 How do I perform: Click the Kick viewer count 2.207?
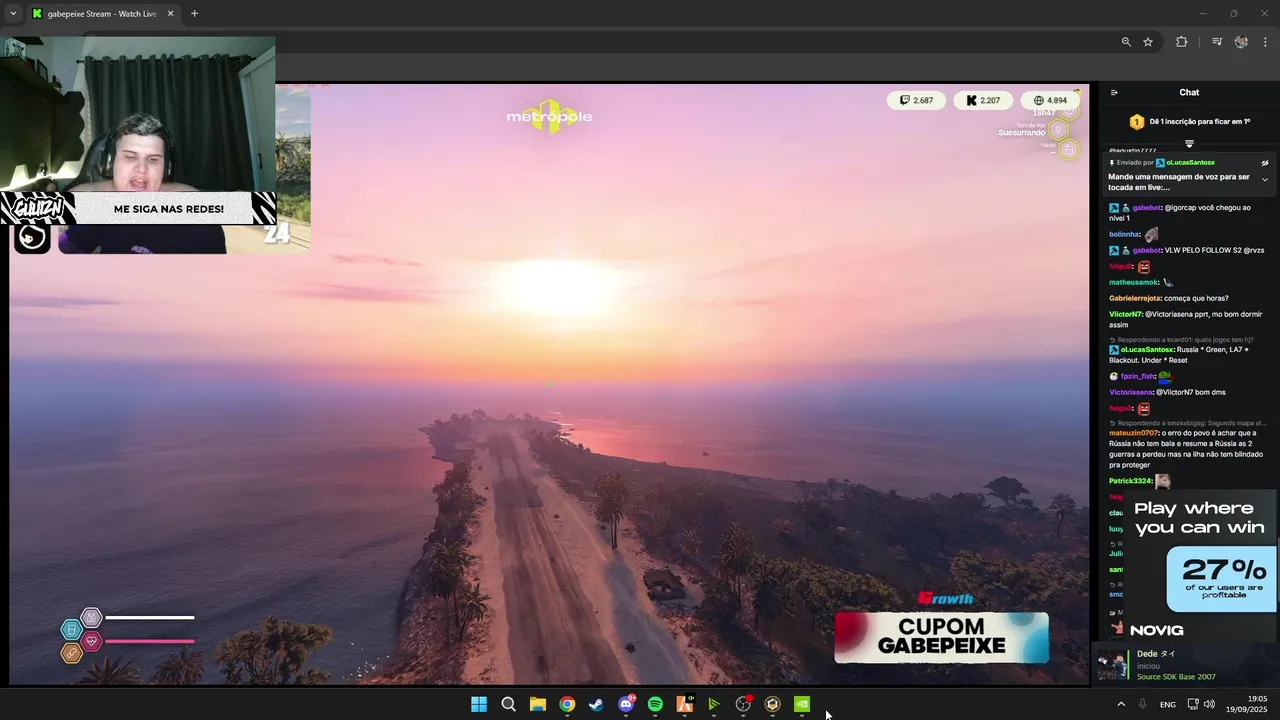click(983, 100)
